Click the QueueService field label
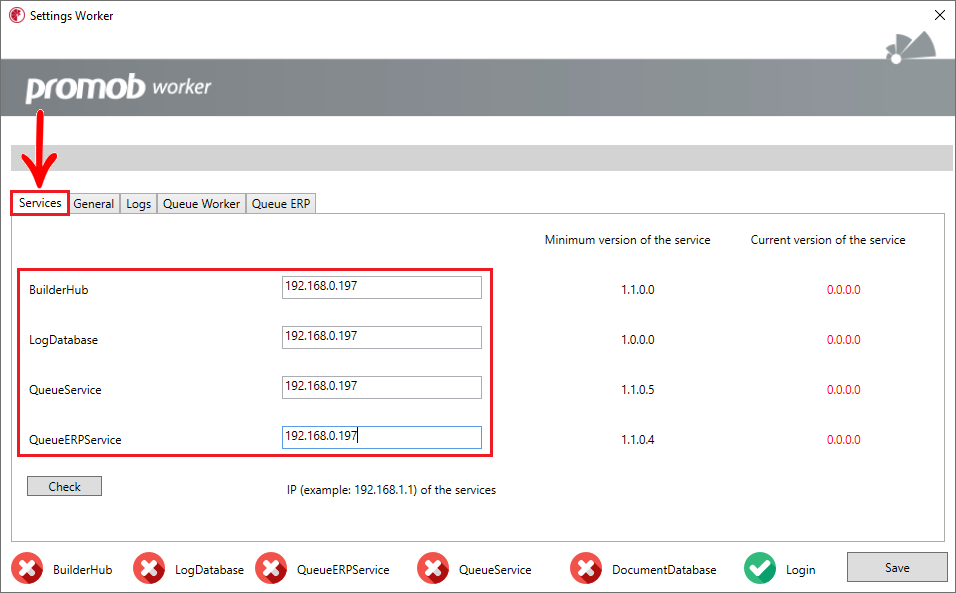 65,389
